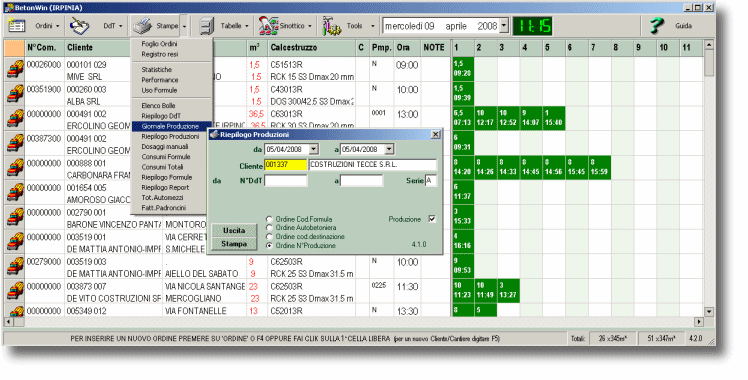Click truck icon for row 003519 001
This screenshot has height=380, width=748.
tap(15, 243)
